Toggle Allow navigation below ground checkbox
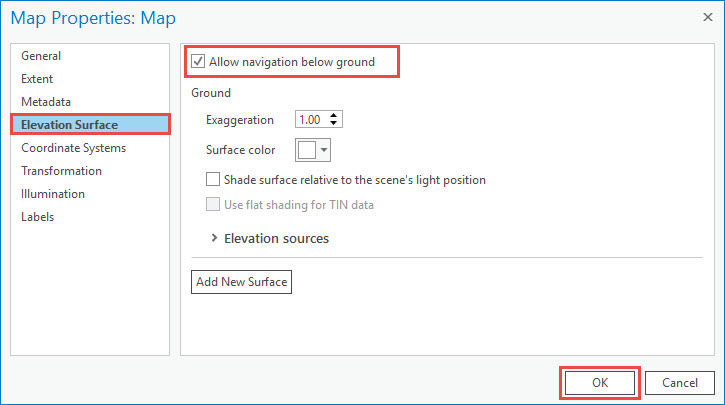This screenshot has height=405, width=725. pyautogui.click(x=198, y=62)
